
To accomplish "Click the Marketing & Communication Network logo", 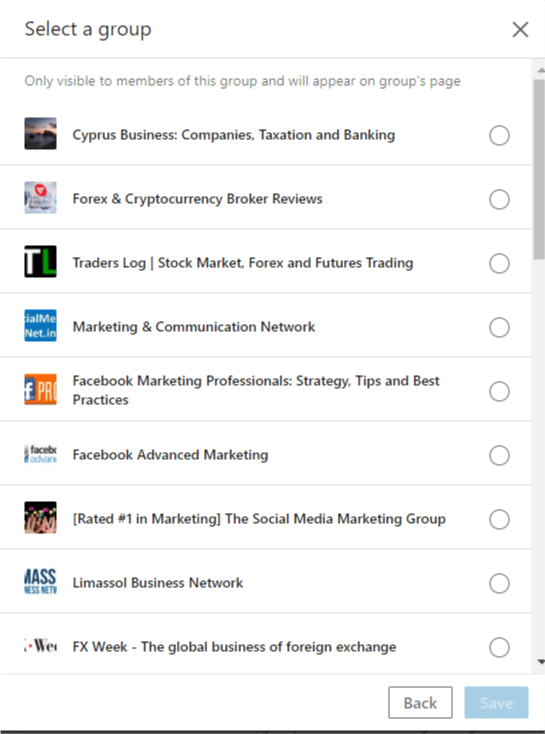I will point(41,326).
